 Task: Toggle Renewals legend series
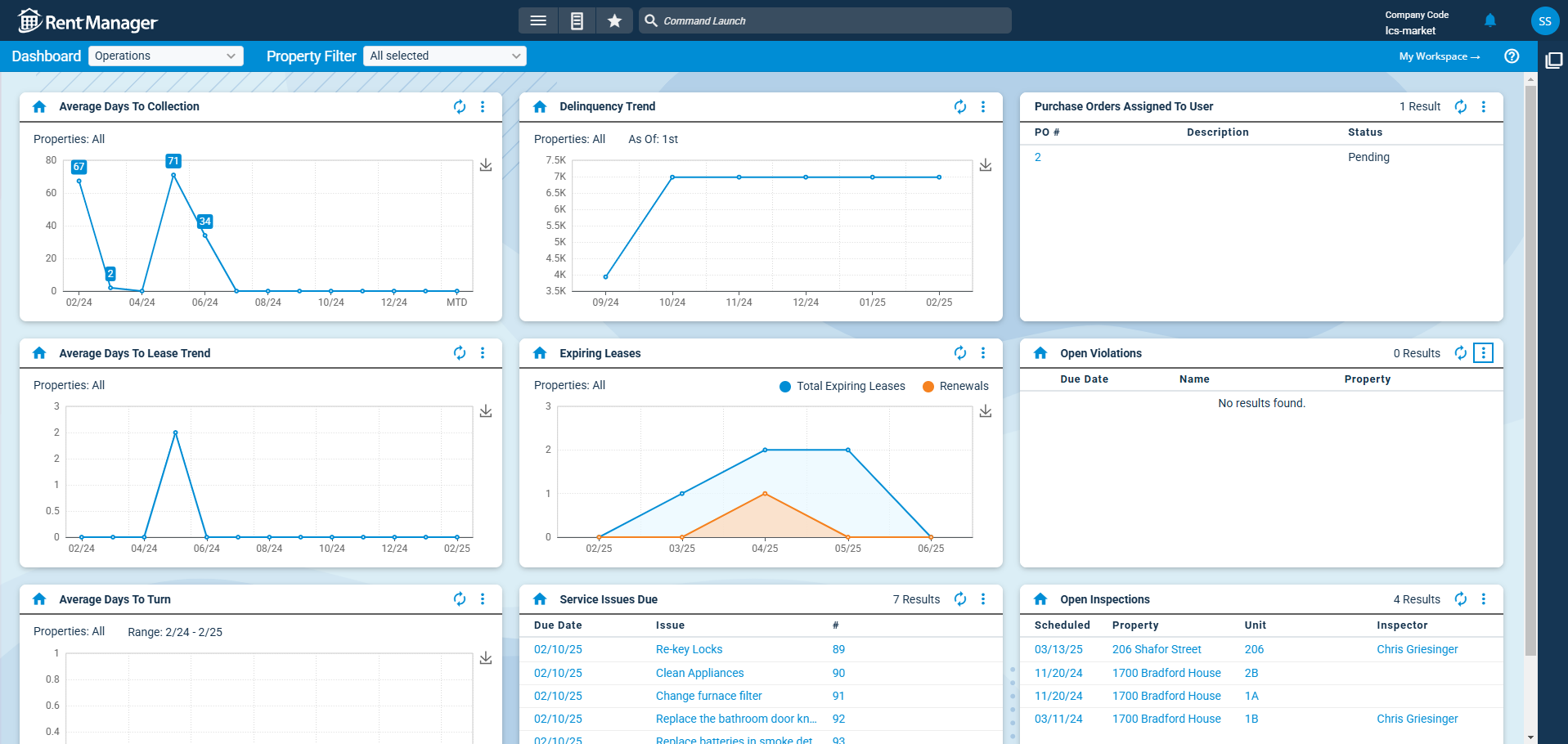955,386
